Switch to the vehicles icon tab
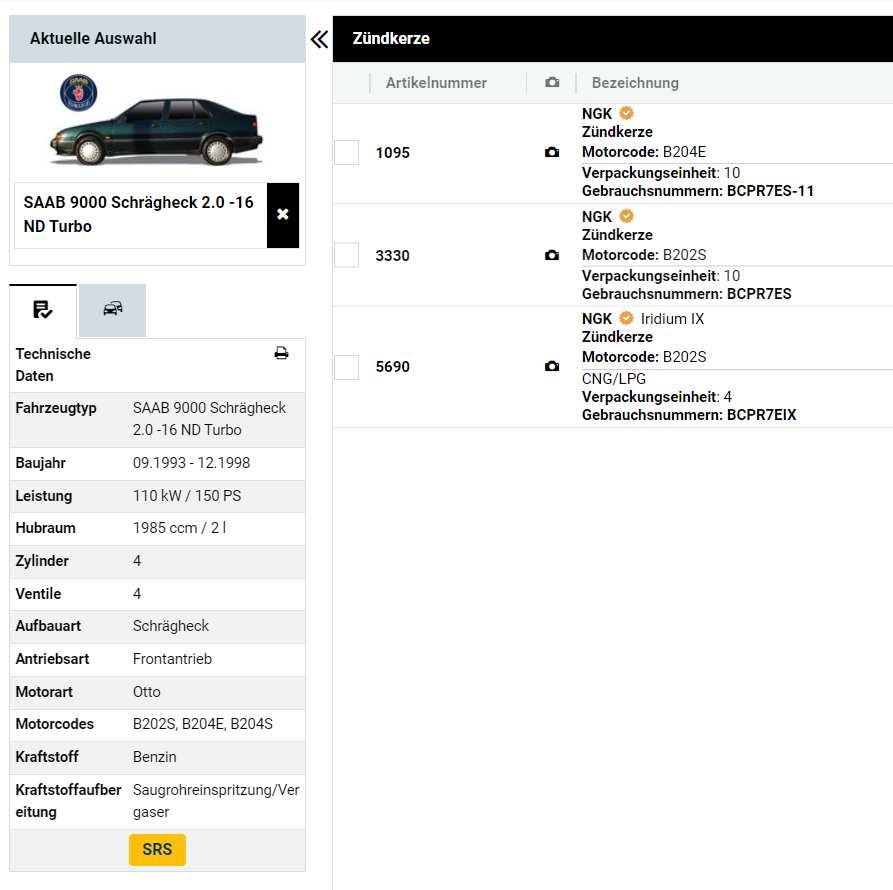 (112, 310)
